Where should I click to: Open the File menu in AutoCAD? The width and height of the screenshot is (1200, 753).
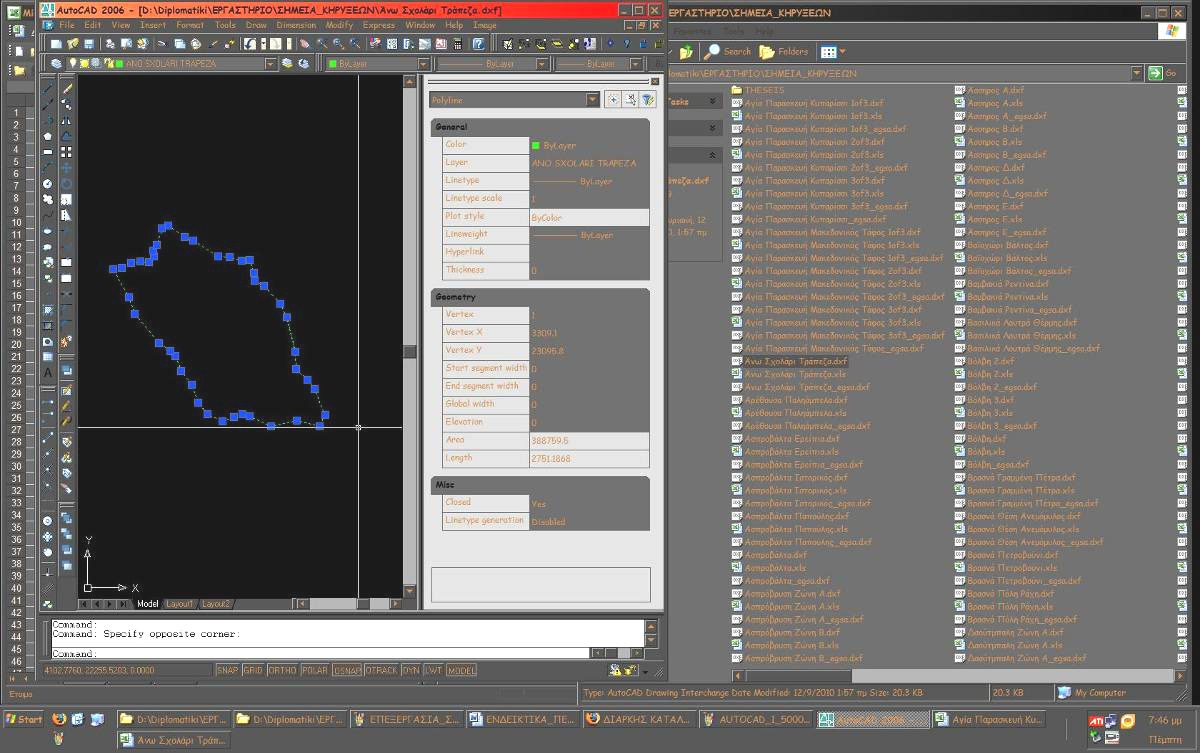point(67,24)
